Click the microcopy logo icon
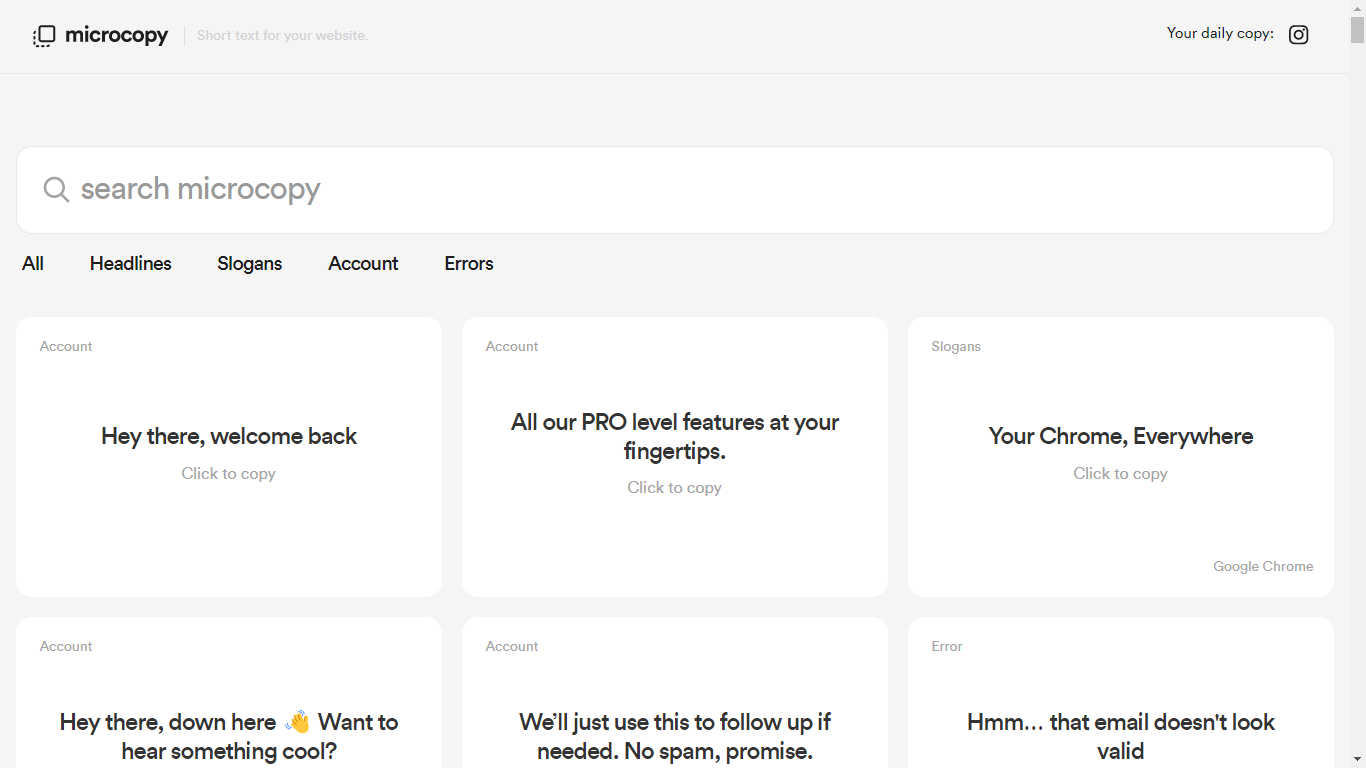The height and width of the screenshot is (768, 1366). (x=44, y=36)
